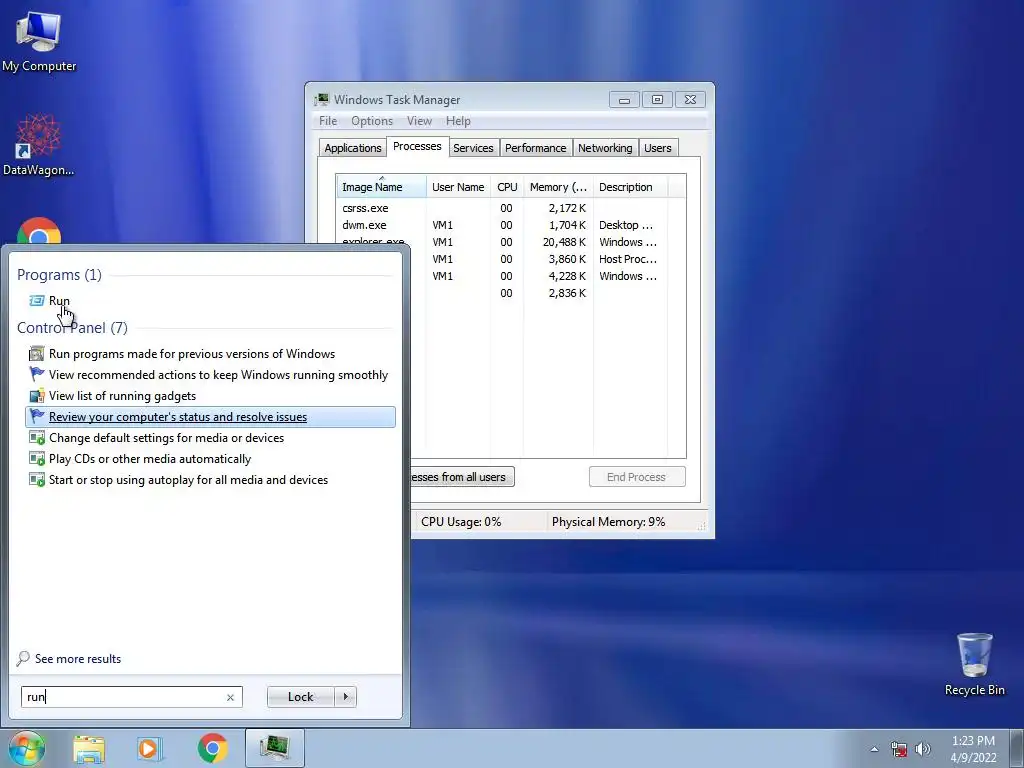Click the taskbar clock showing 1:23 PM
The height and width of the screenshot is (768, 1024).
(x=973, y=749)
